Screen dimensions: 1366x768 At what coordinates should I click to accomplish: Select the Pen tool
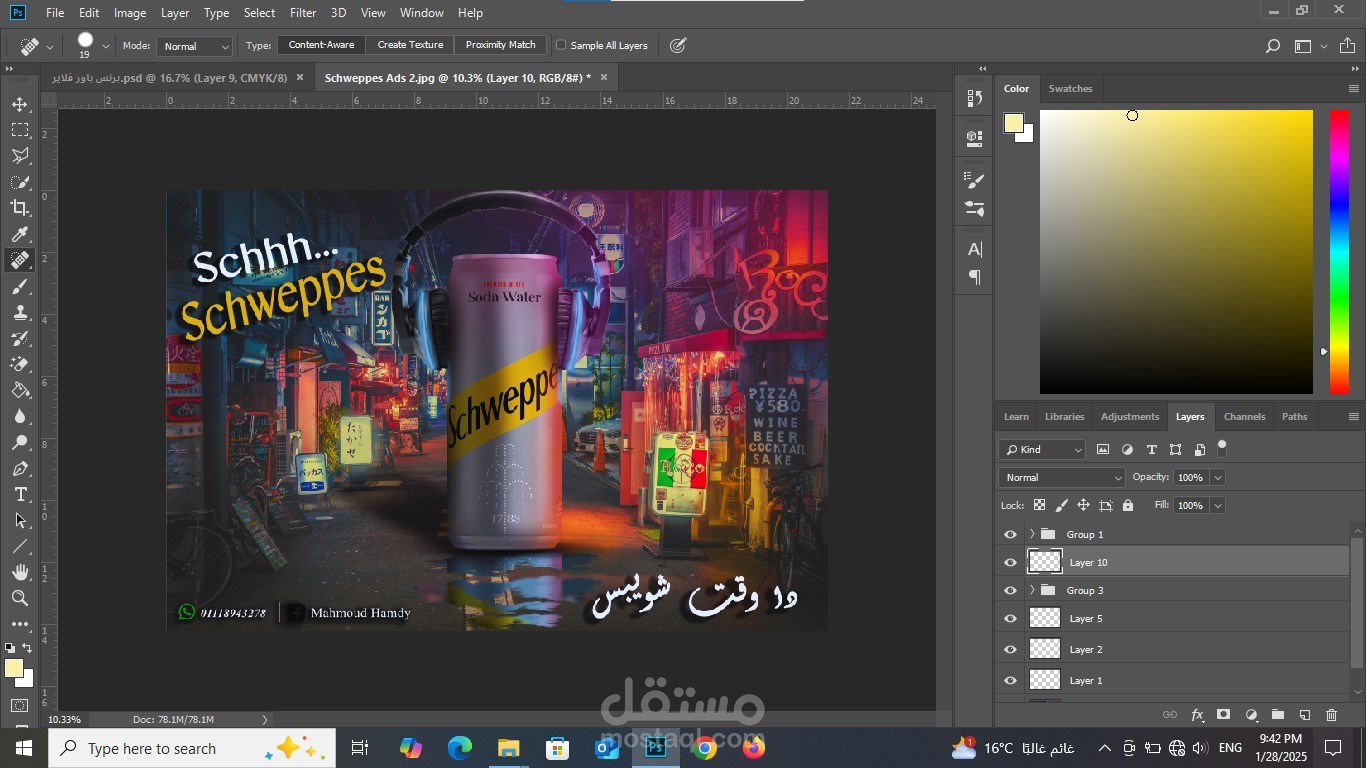click(x=20, y=468)
